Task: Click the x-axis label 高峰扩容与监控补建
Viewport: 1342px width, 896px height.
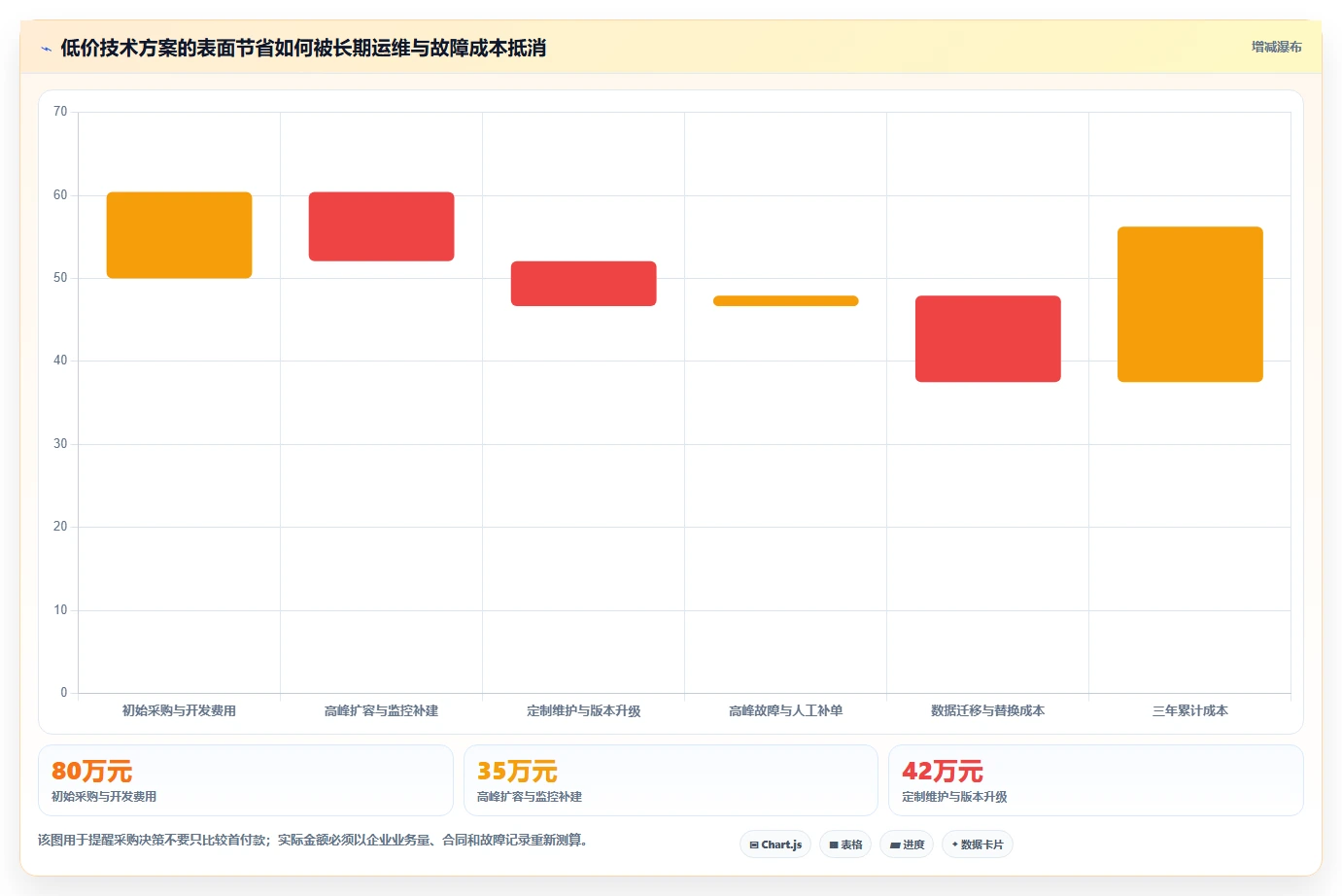Action: coord(381,710)
